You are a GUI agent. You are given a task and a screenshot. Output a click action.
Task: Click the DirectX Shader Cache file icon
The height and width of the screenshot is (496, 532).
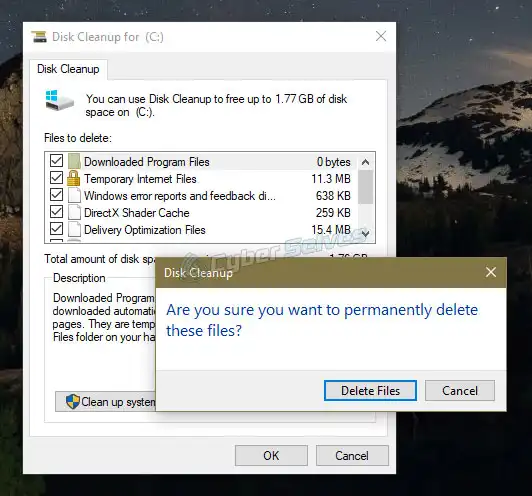click(x=74, y=212)
